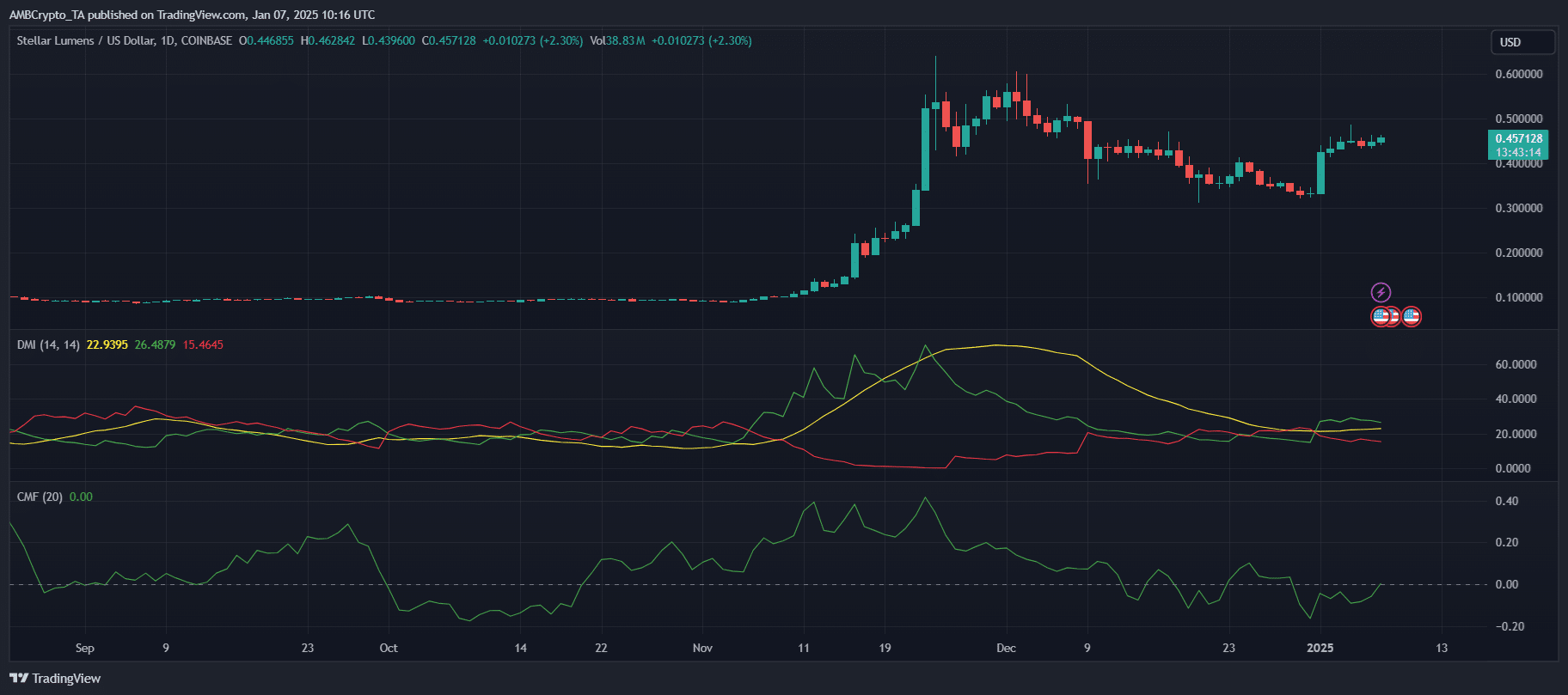1568x695 pixels.
Task: Click the 2025 label on time axis
Action: (1320, 648)
